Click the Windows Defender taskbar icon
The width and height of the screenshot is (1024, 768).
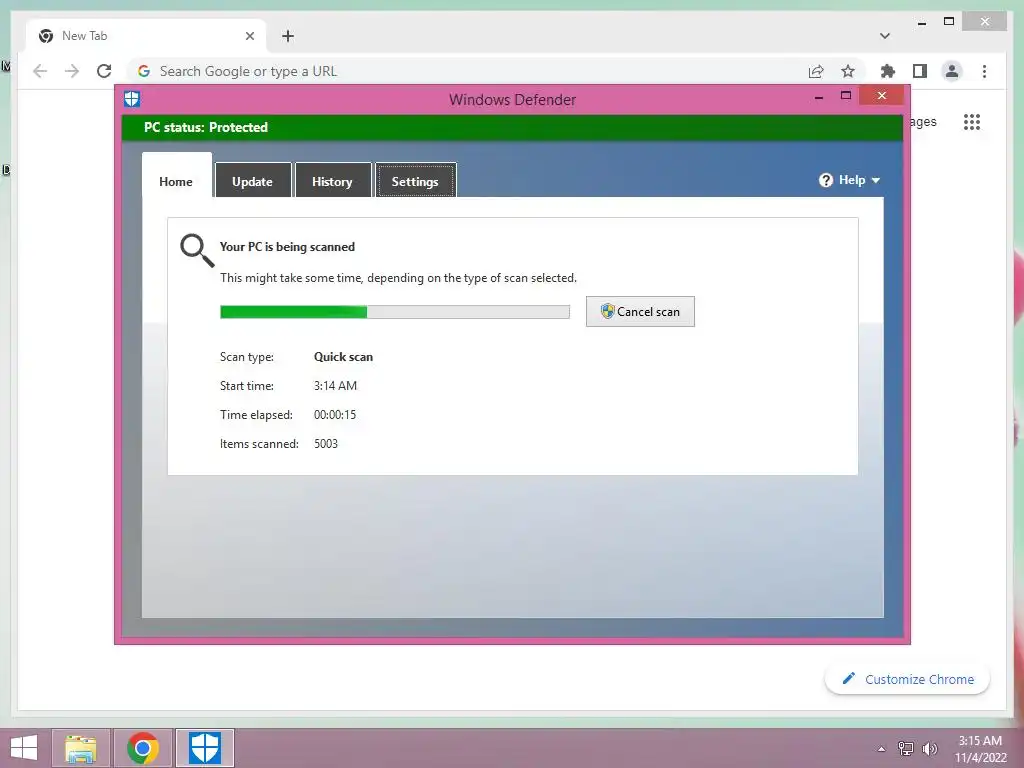pos(205,748)
